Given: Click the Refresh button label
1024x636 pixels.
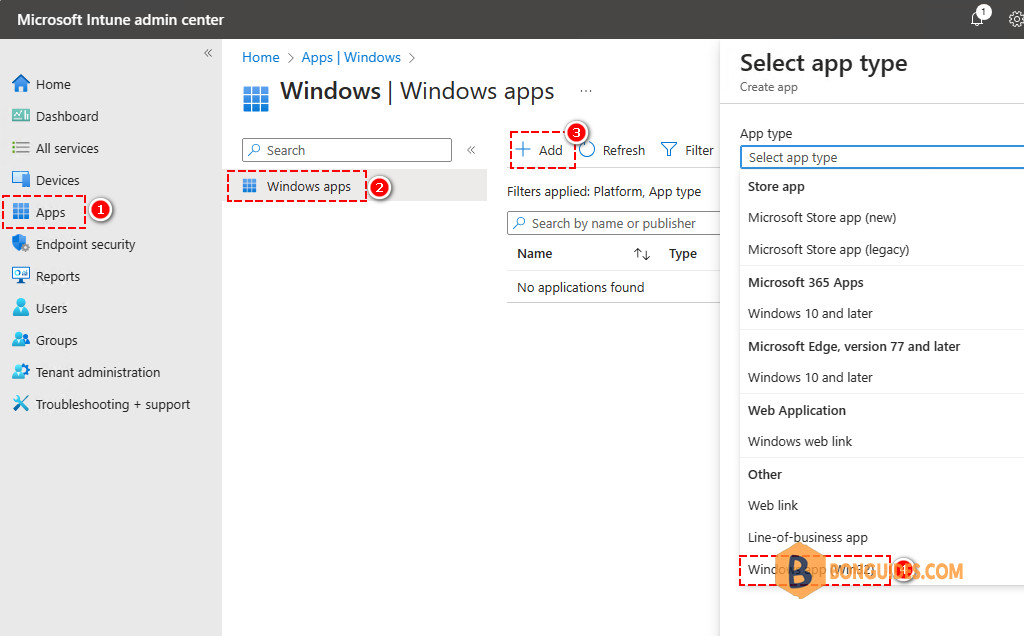Looking at the screenshot, I should click(x=624, y=150).
